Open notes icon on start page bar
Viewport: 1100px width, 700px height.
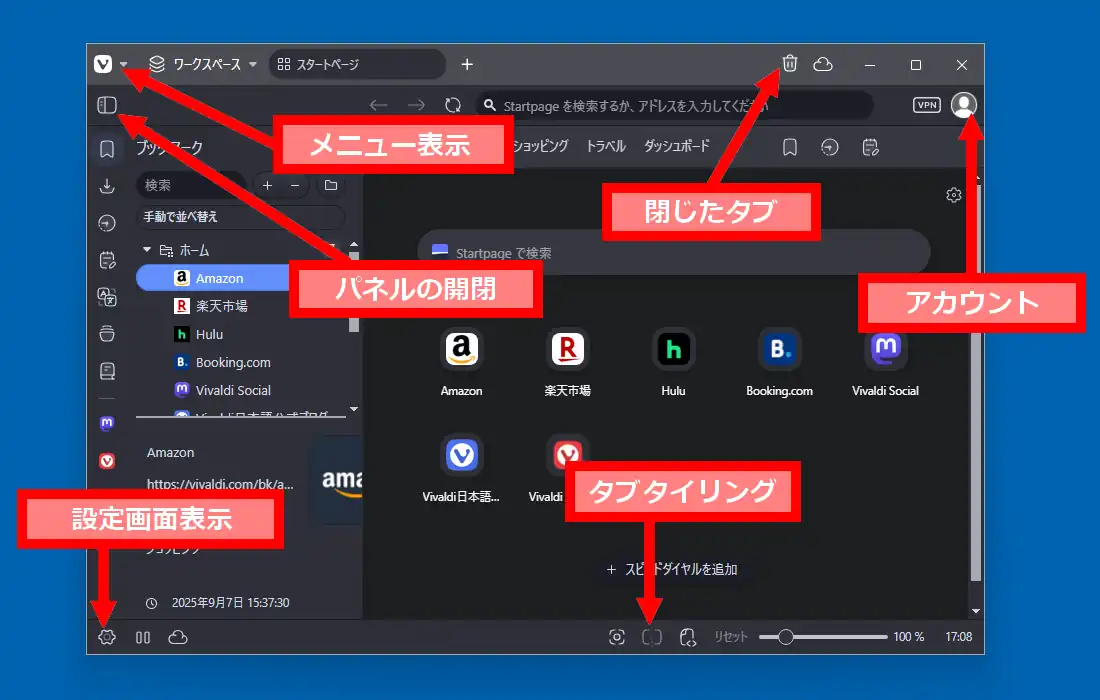871,147
